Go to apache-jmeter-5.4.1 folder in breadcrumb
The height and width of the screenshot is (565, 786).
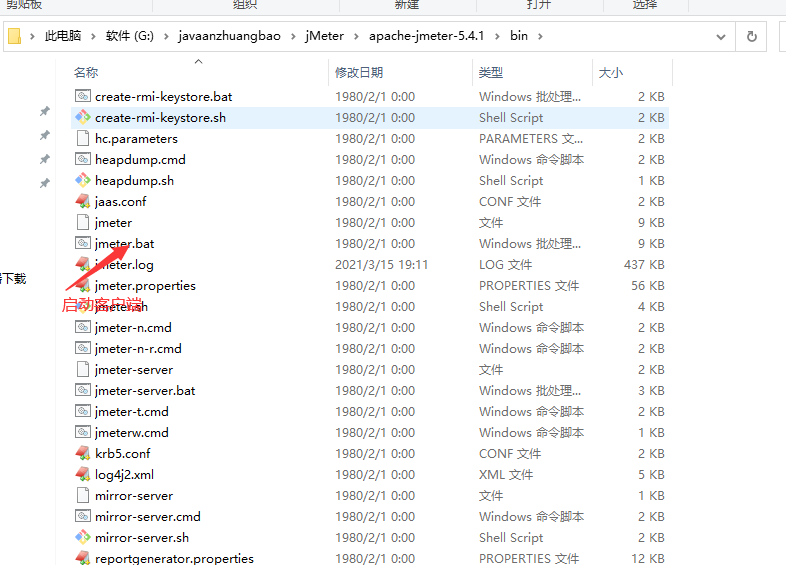pyautogui.click(x=428, y=37)
